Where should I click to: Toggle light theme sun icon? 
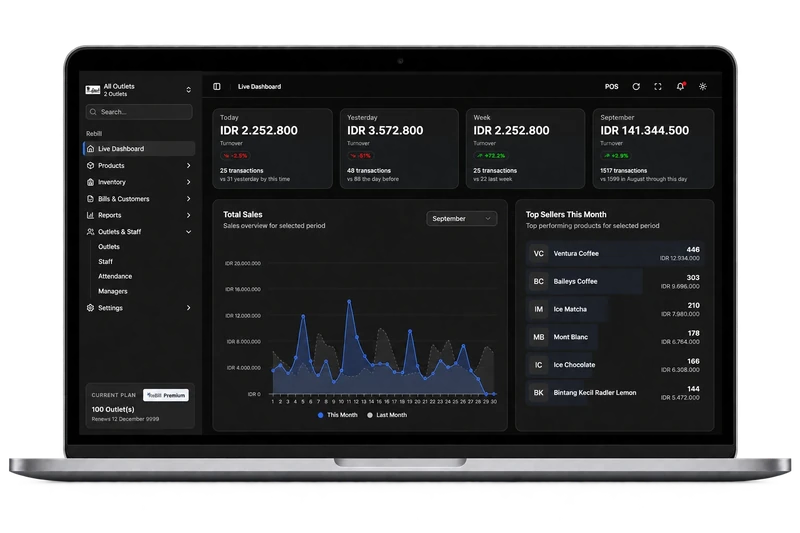pyautogui.click(x=703, y=87)
